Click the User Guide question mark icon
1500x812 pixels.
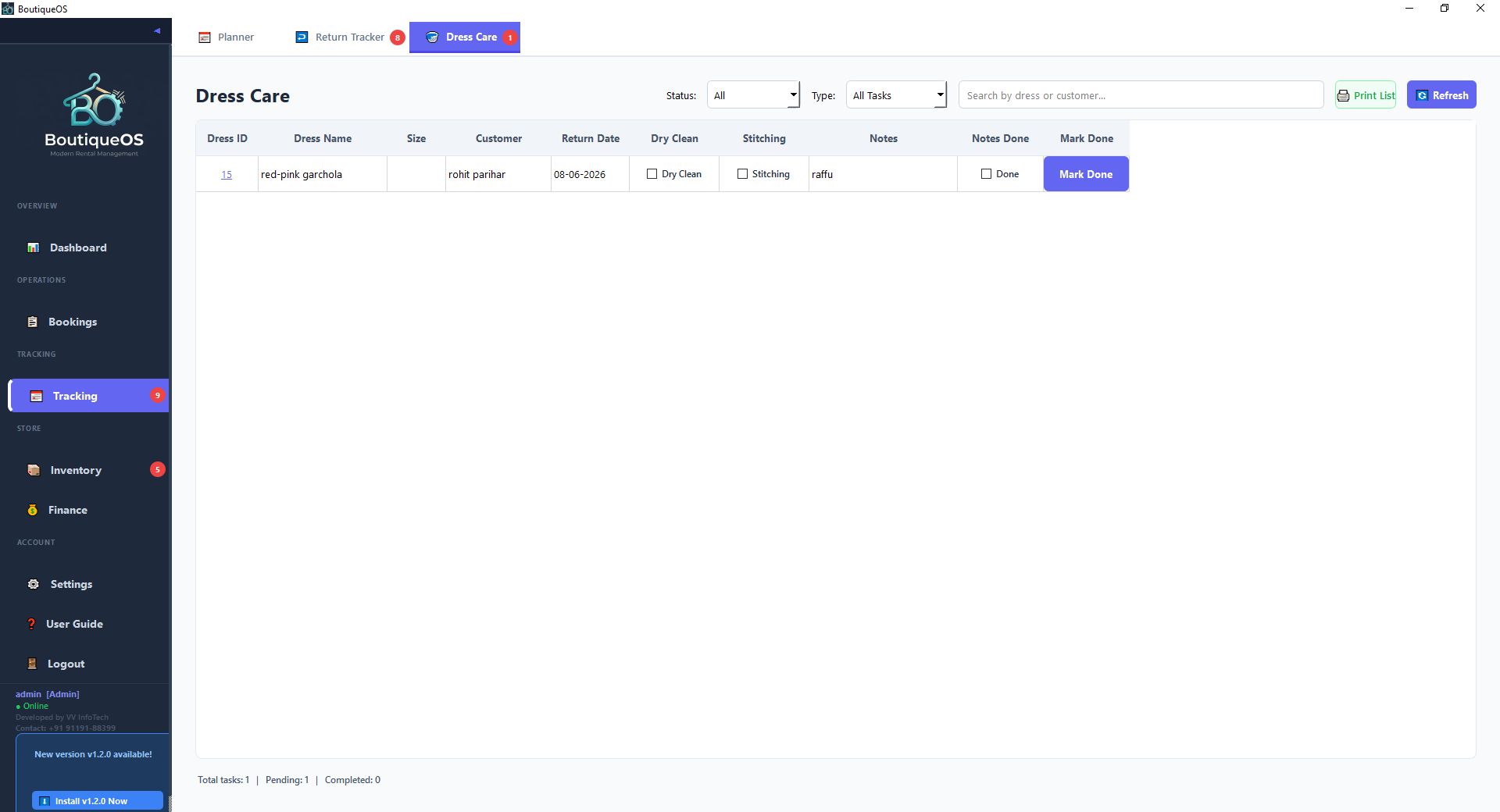(x=31, y=624)
